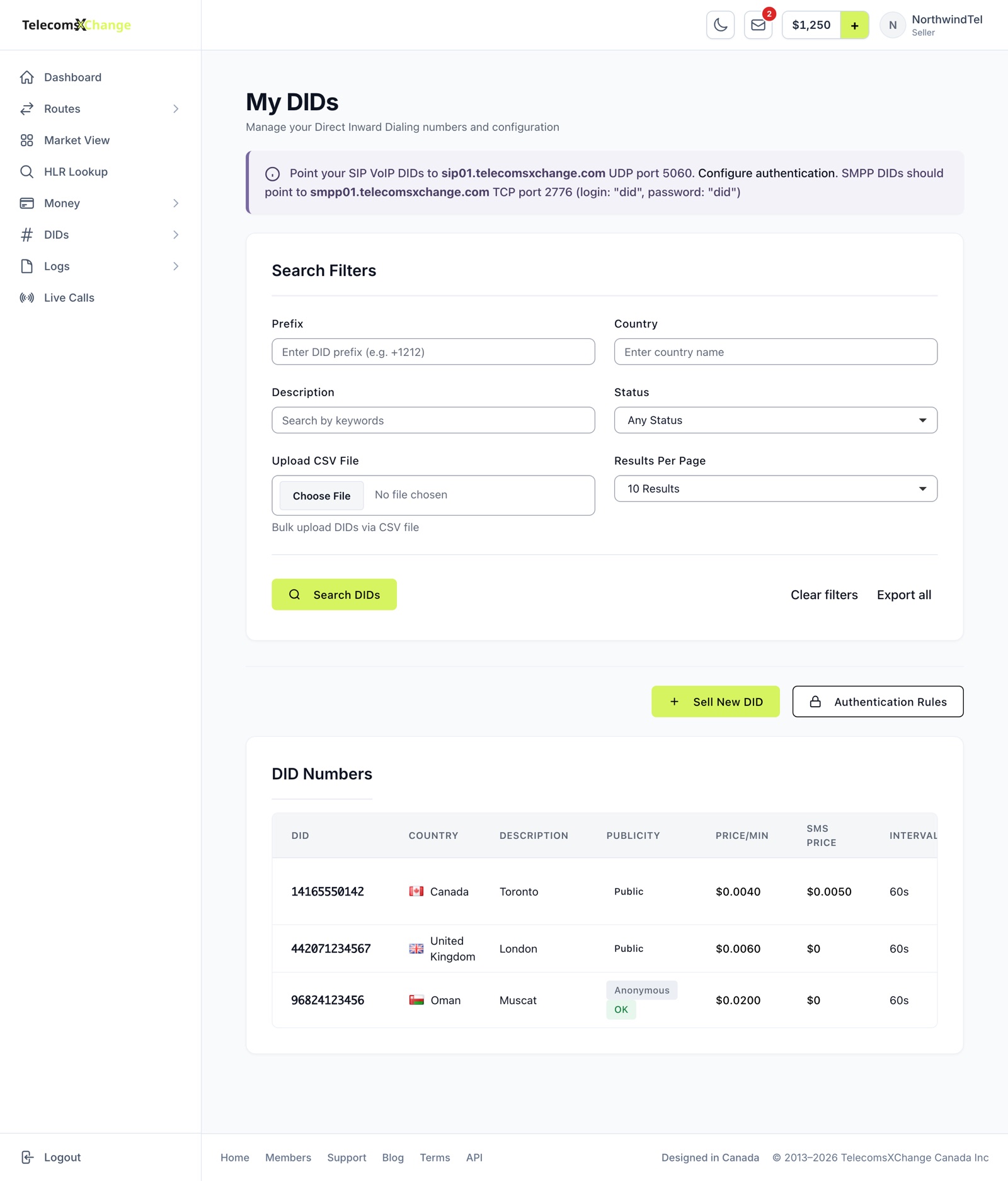Open the mail notifications icon
Image resolution: width=1008 pixels, height=1181 pixels.
758,25
